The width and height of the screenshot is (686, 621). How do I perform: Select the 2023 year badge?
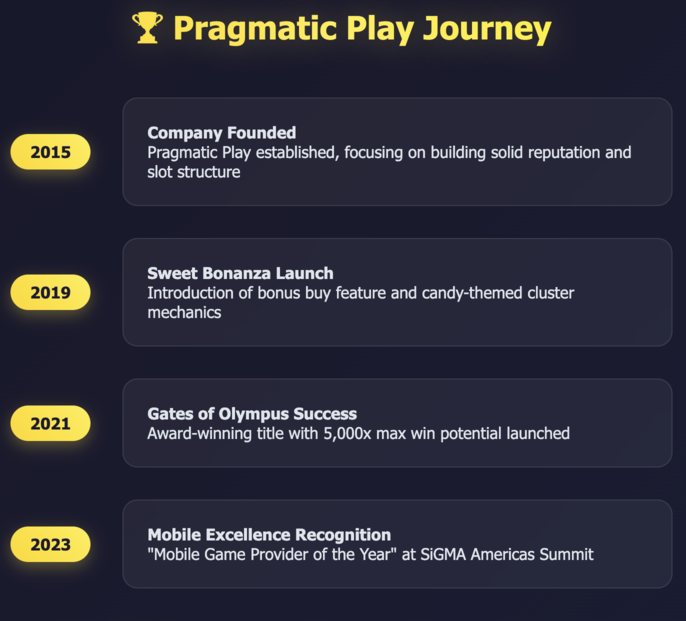click(50, 544)
